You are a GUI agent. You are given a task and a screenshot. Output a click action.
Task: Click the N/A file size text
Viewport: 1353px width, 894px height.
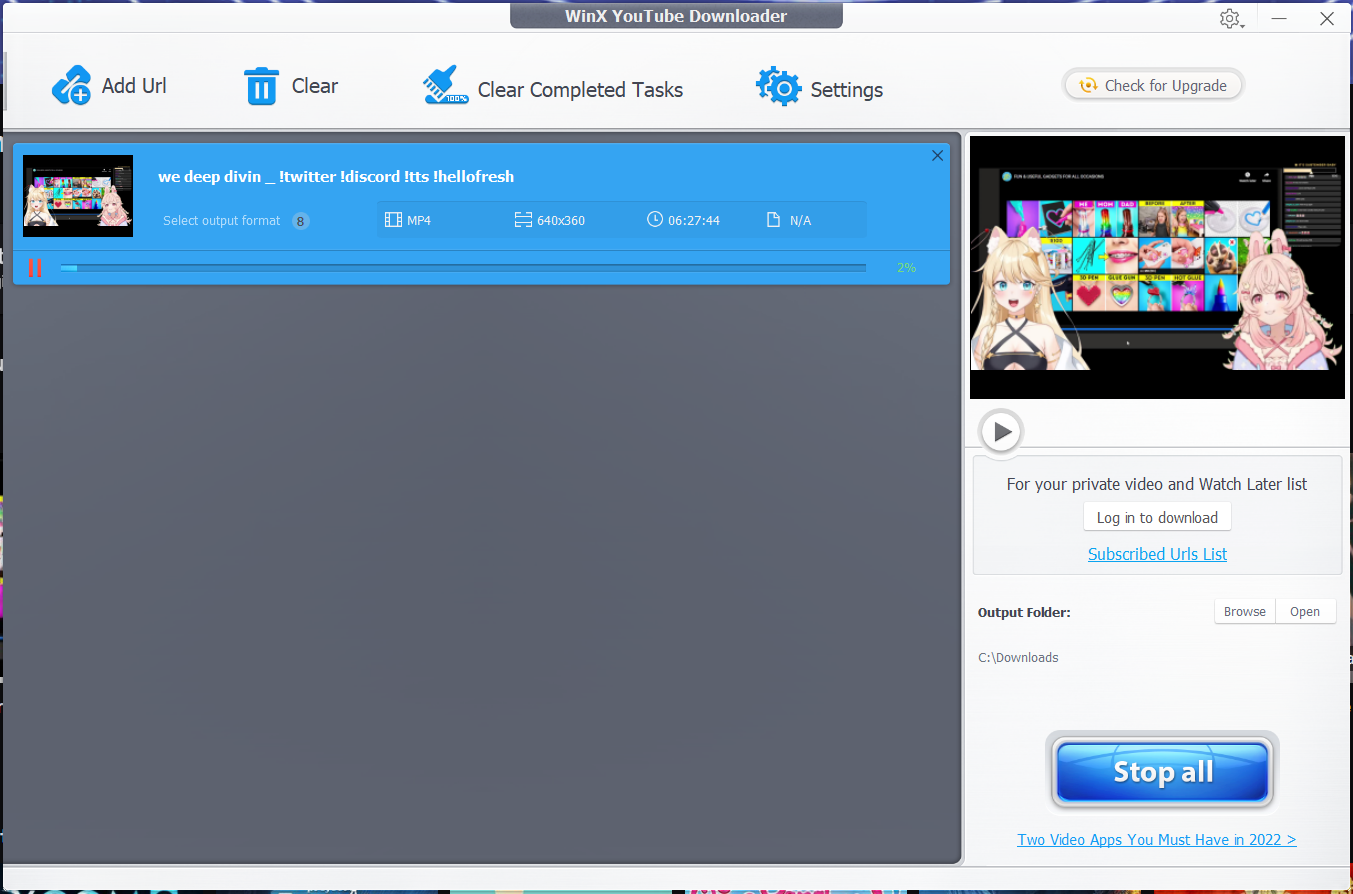[x=800, y=220]
